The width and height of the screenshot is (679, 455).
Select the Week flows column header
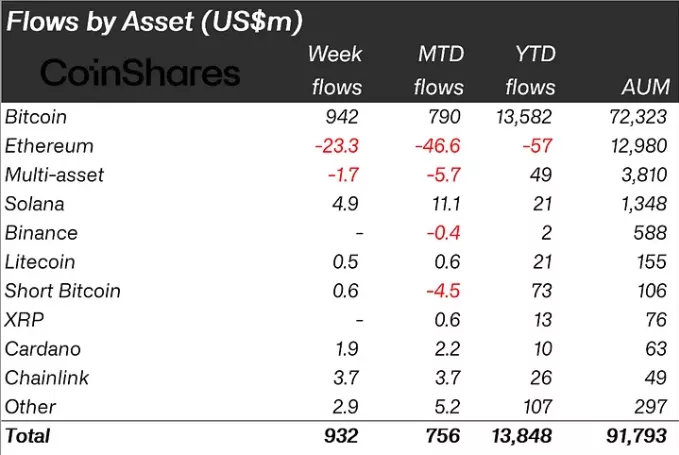[x=335, y=70]
